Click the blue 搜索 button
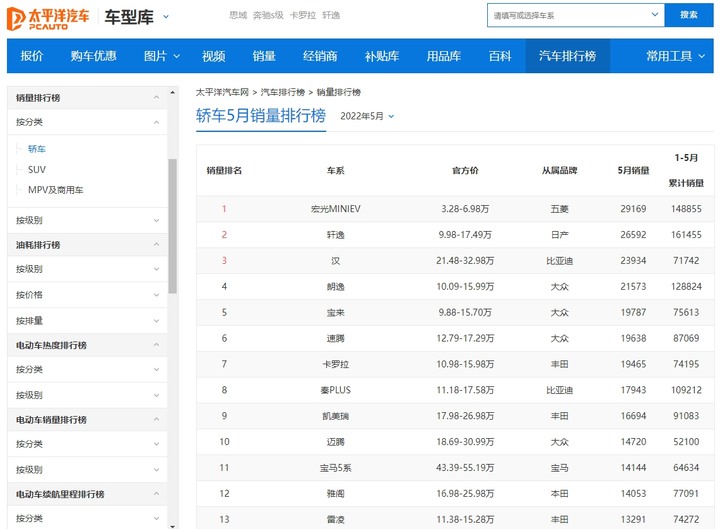The width and height of the screenshot is (720, 529). pos(689,15)
